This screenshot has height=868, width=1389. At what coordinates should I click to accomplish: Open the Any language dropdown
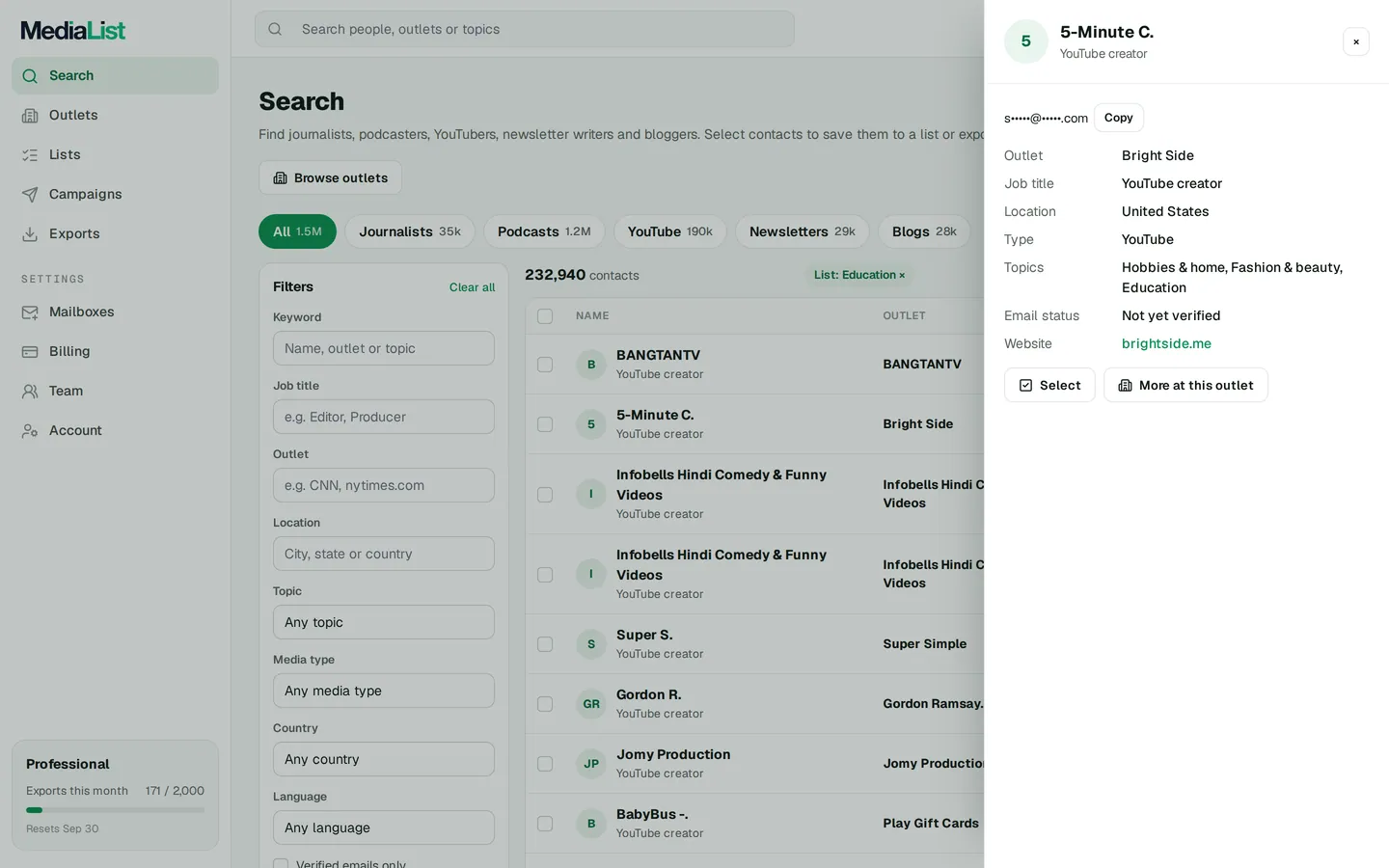point(384,827)
